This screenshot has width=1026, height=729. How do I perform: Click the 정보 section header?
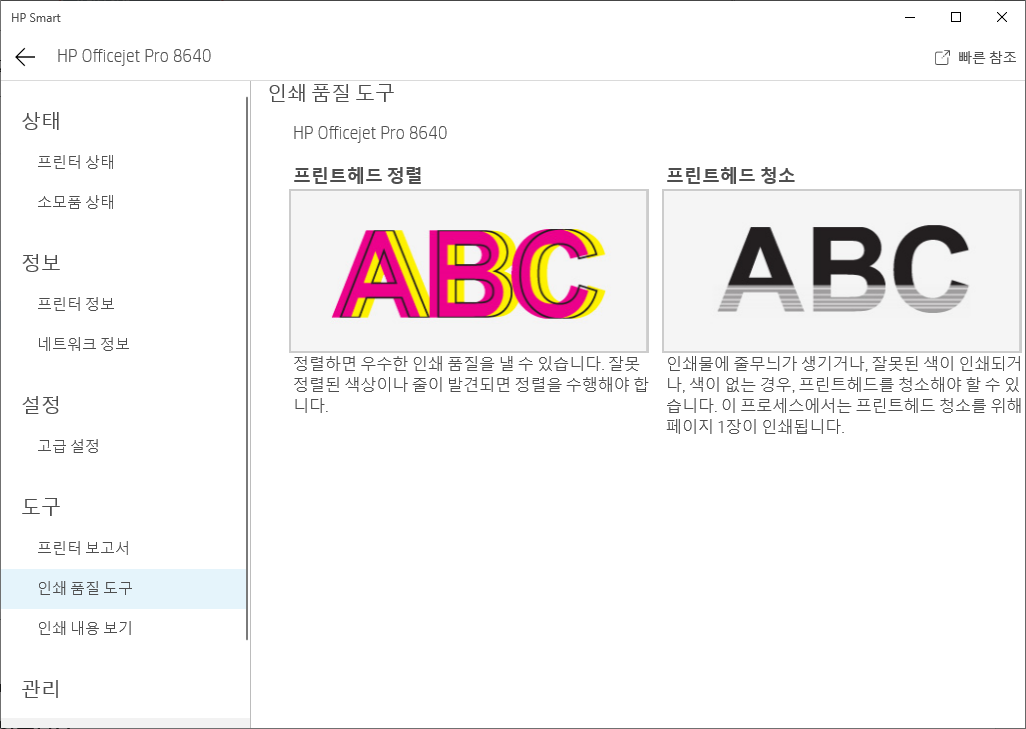pos(41,262)
